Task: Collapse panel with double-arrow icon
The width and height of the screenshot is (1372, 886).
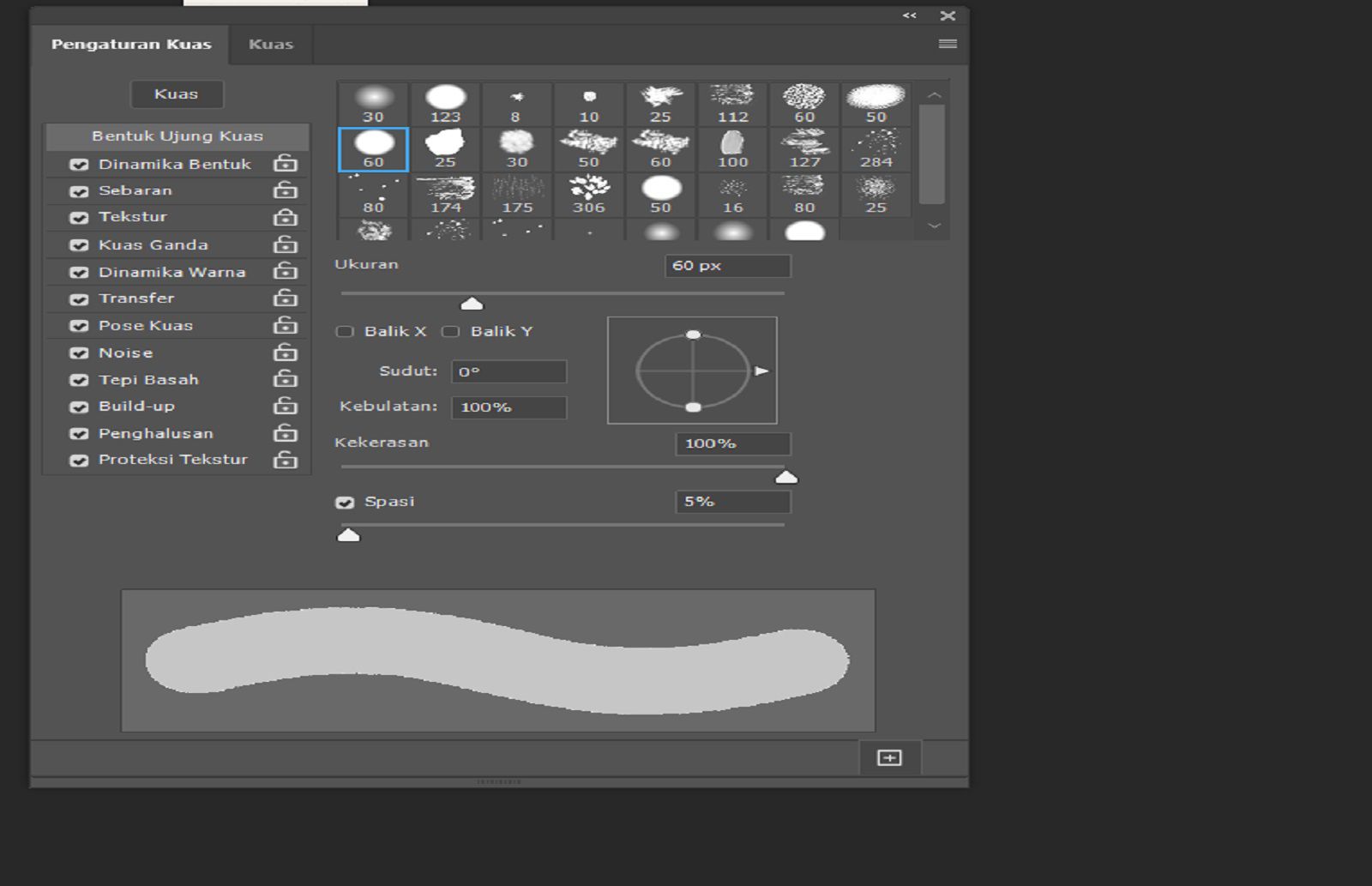Action: tap(910, 15)
